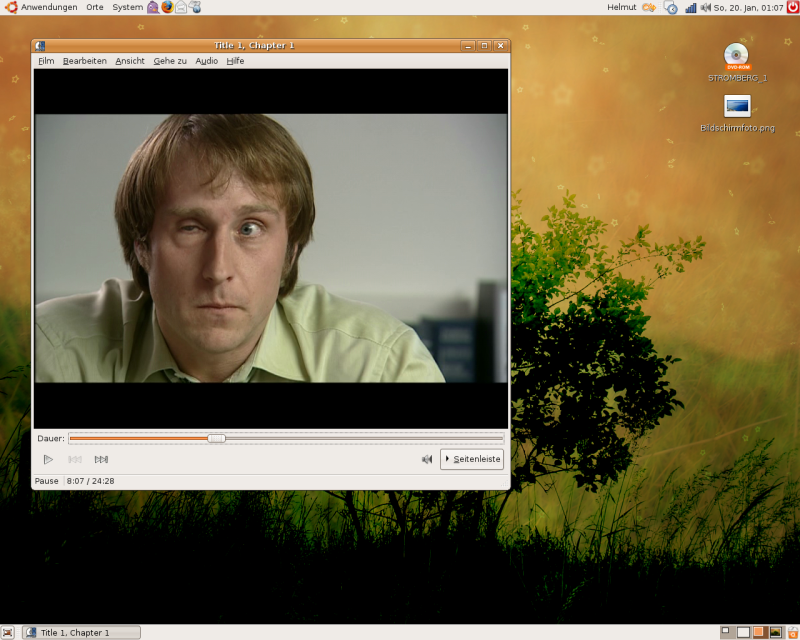
Task: Select the Bildschirmfoto.png desktop file
Action: pos(737,113)
